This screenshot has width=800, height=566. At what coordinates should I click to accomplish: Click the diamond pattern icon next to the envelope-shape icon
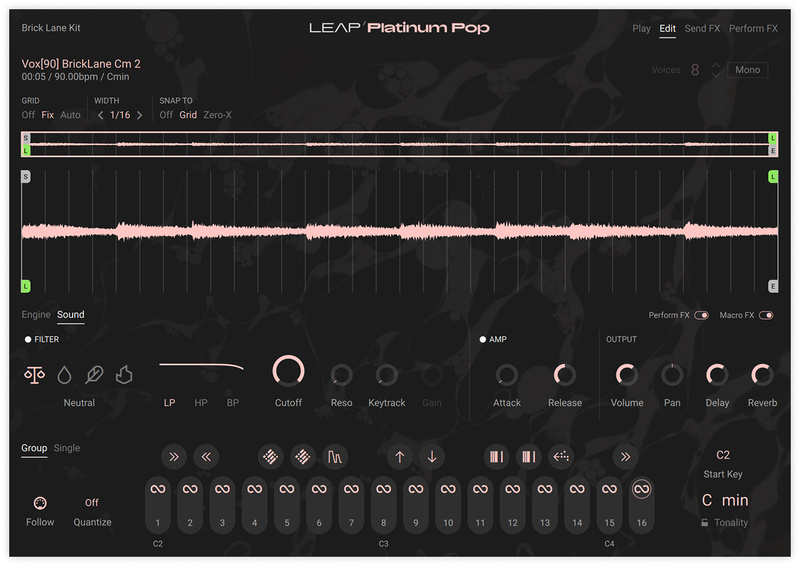303,457
